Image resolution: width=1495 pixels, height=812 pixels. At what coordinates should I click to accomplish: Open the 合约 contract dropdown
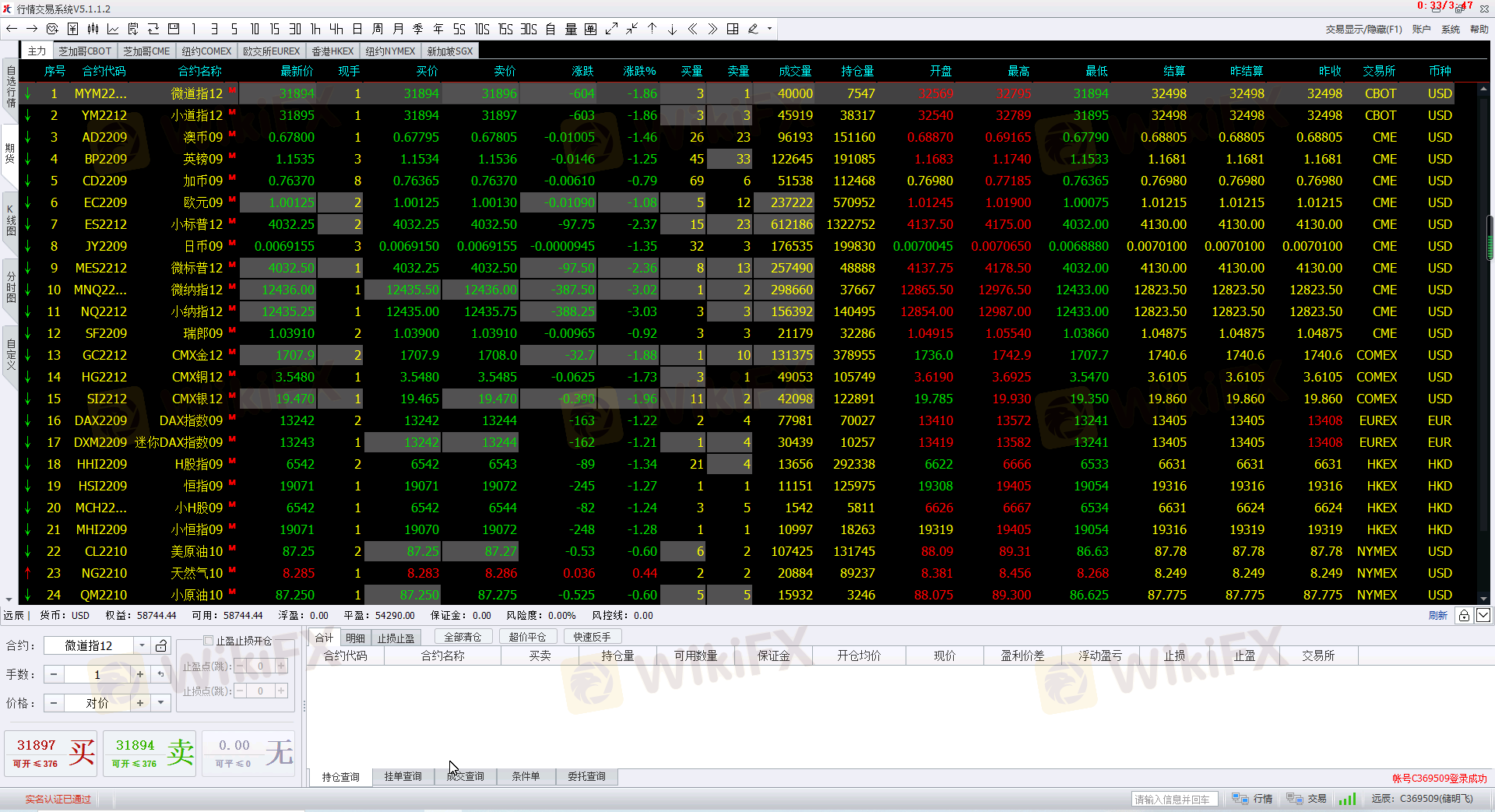142,645
